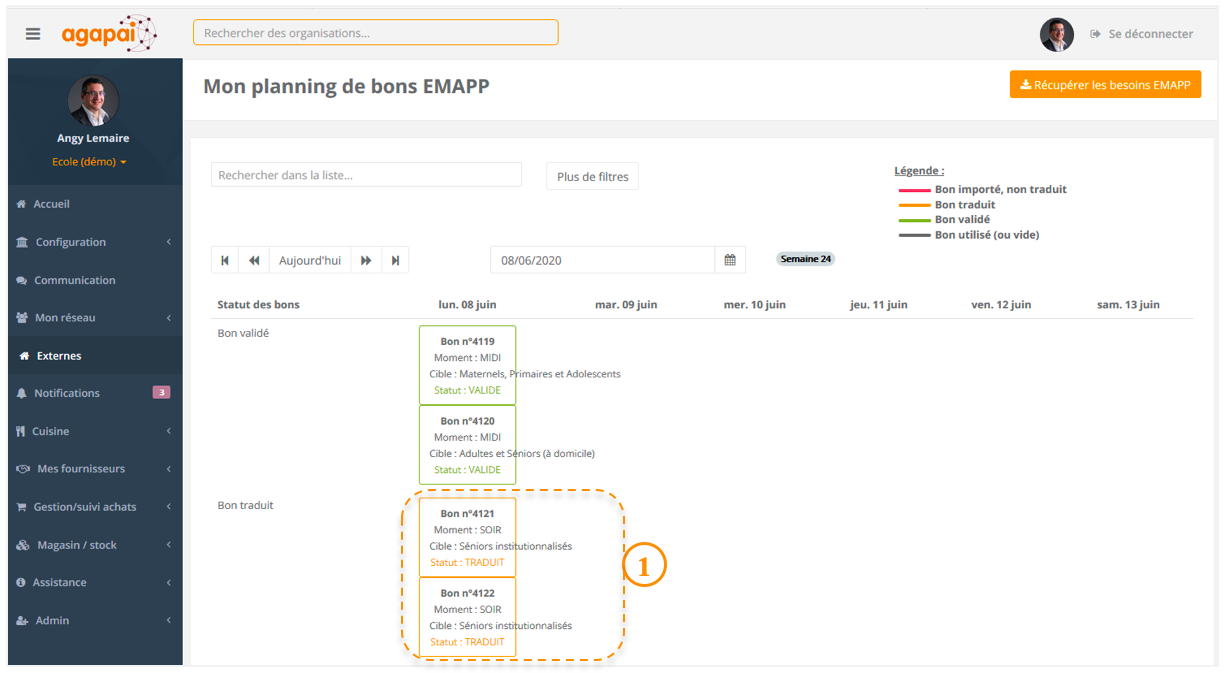Screen dimensions: 1224x673
Task: Jump to last week with skip-forward icon
Action: point(395,260)
